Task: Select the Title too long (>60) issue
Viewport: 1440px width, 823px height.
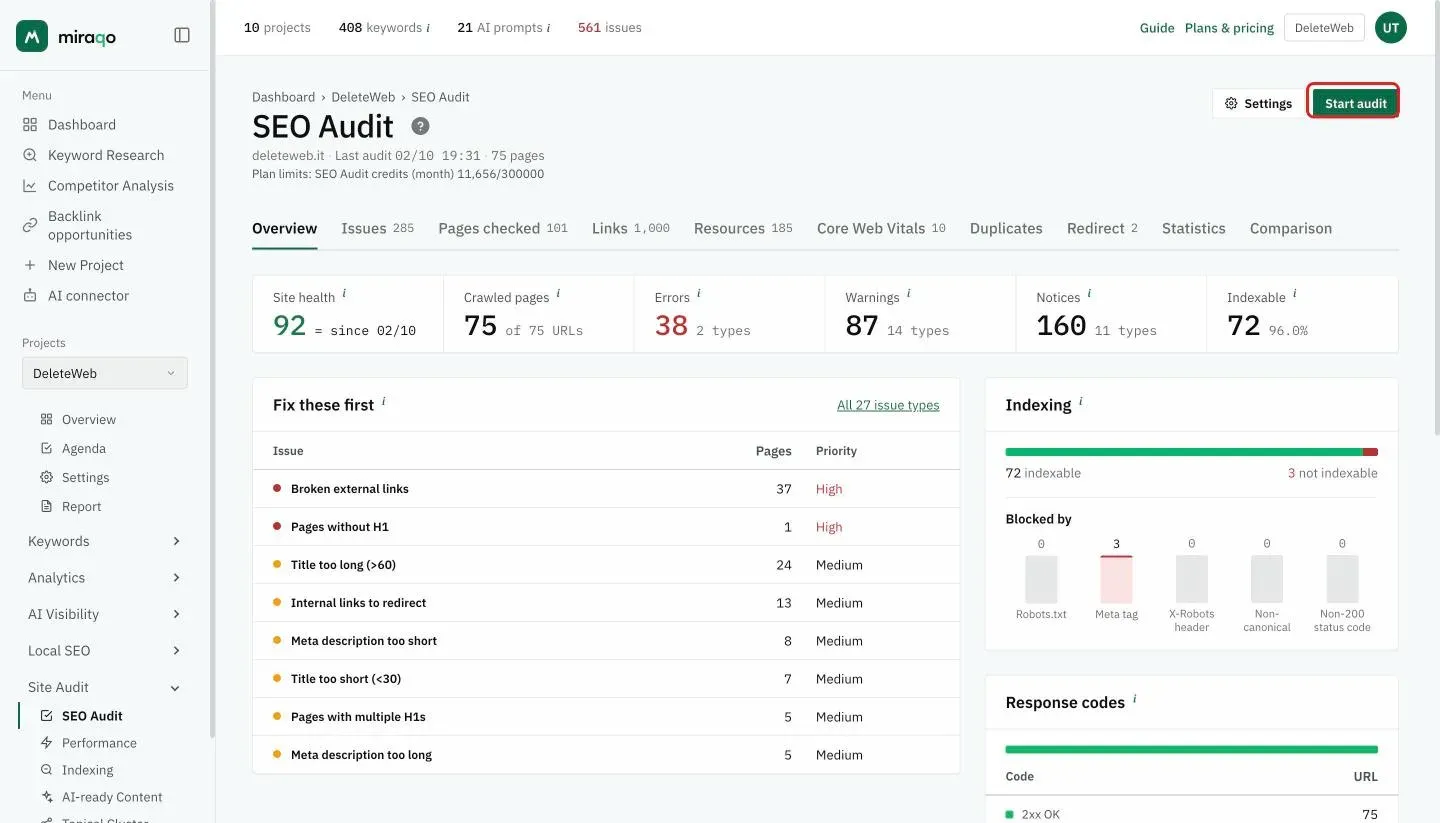Action: 606,565
